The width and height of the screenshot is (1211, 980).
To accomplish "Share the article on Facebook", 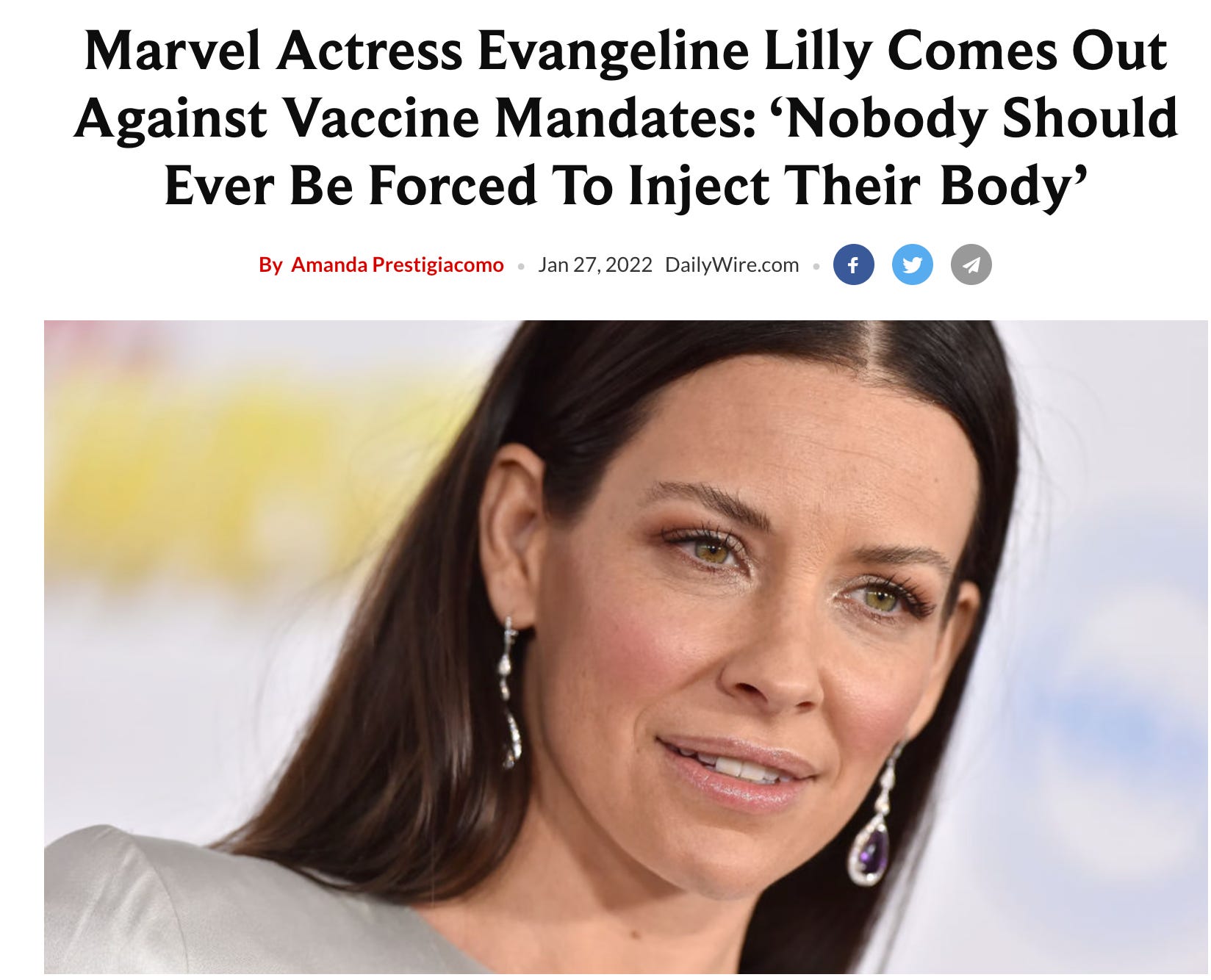I will (x=853, y=264).
